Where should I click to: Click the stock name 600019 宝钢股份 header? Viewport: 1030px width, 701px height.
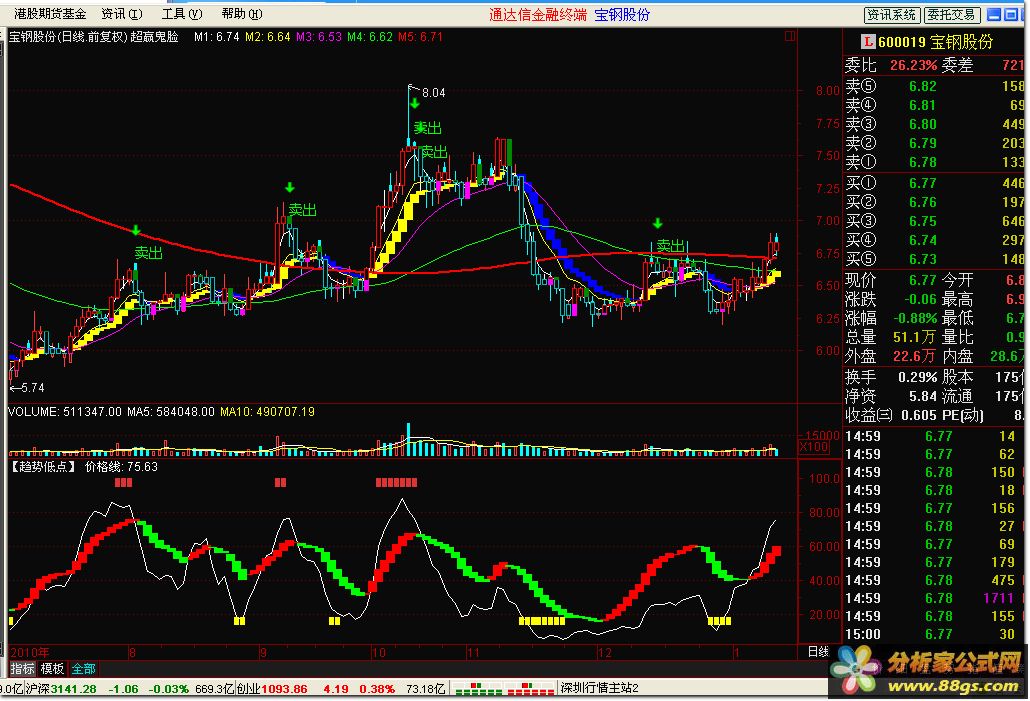935,42
